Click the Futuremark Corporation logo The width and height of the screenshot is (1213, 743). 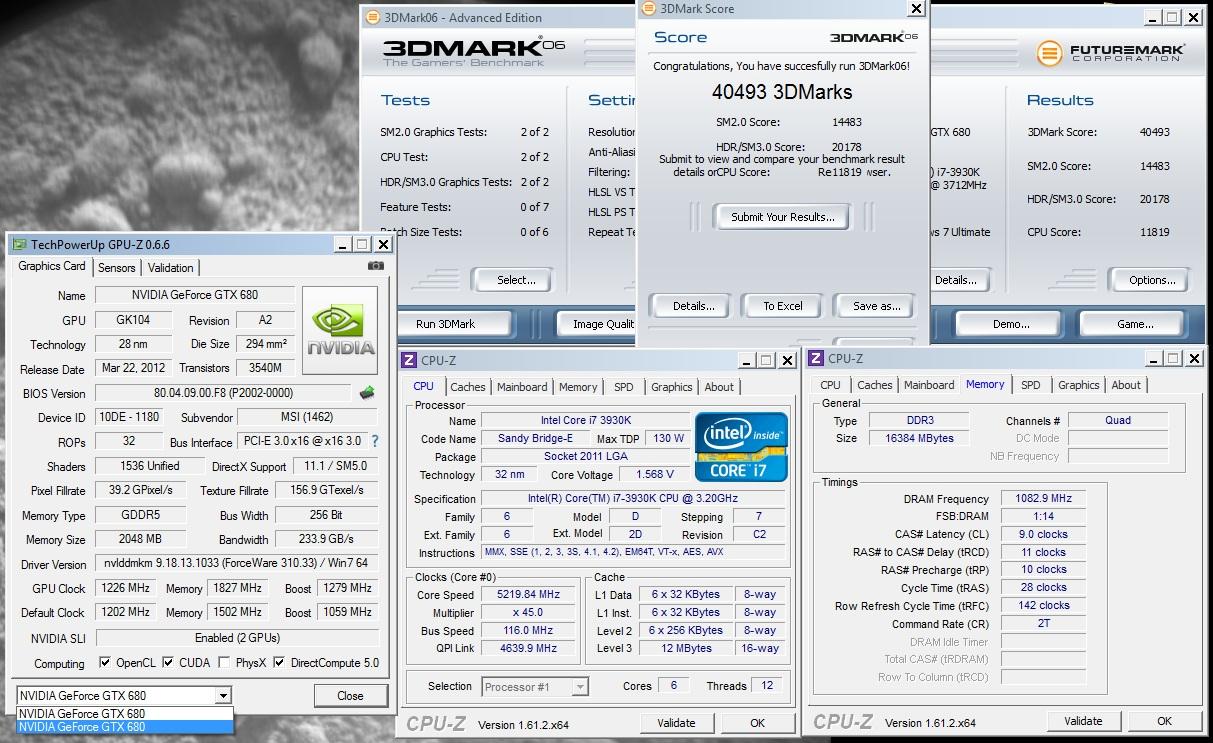point(1110,52)
